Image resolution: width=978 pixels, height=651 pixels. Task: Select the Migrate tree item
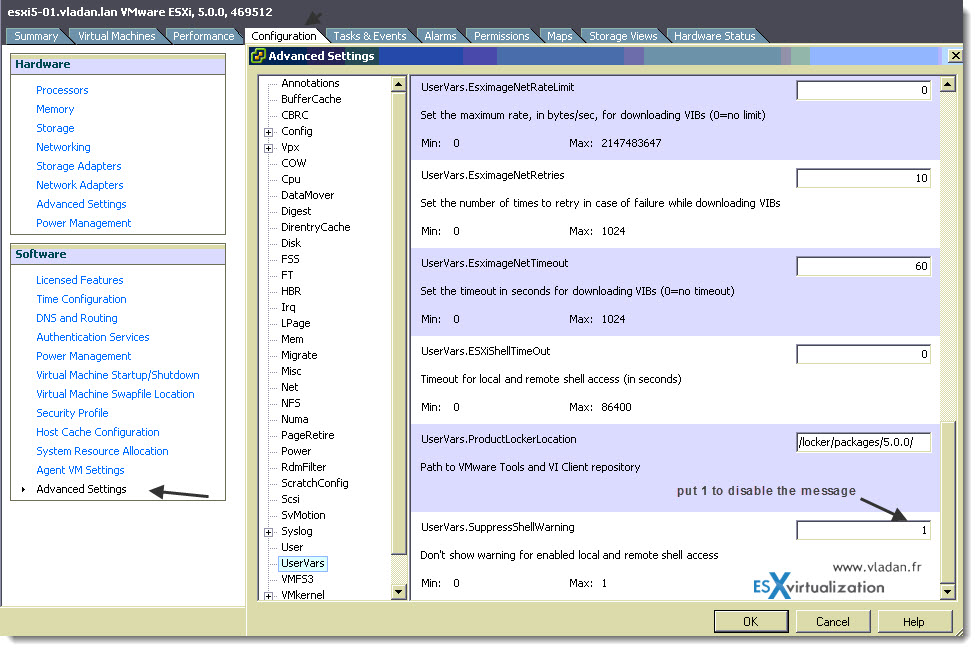coord(299,355)
